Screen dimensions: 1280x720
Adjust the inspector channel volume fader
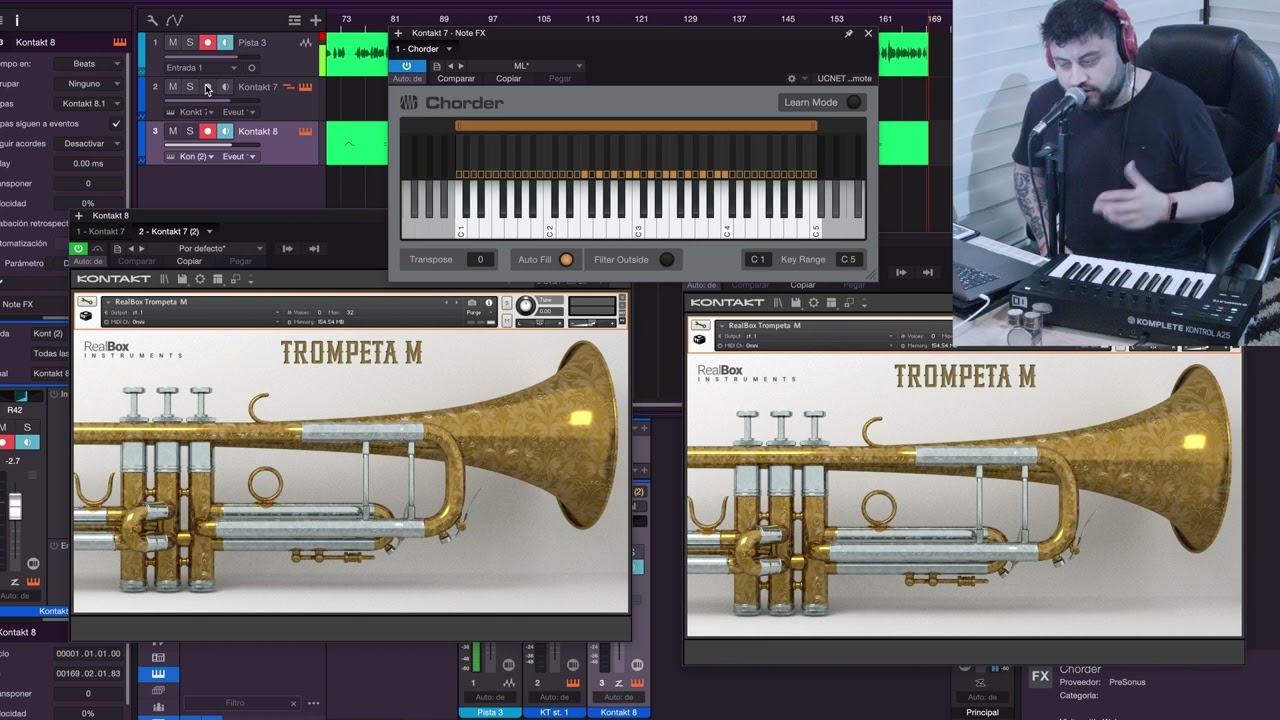coord(15,506)
